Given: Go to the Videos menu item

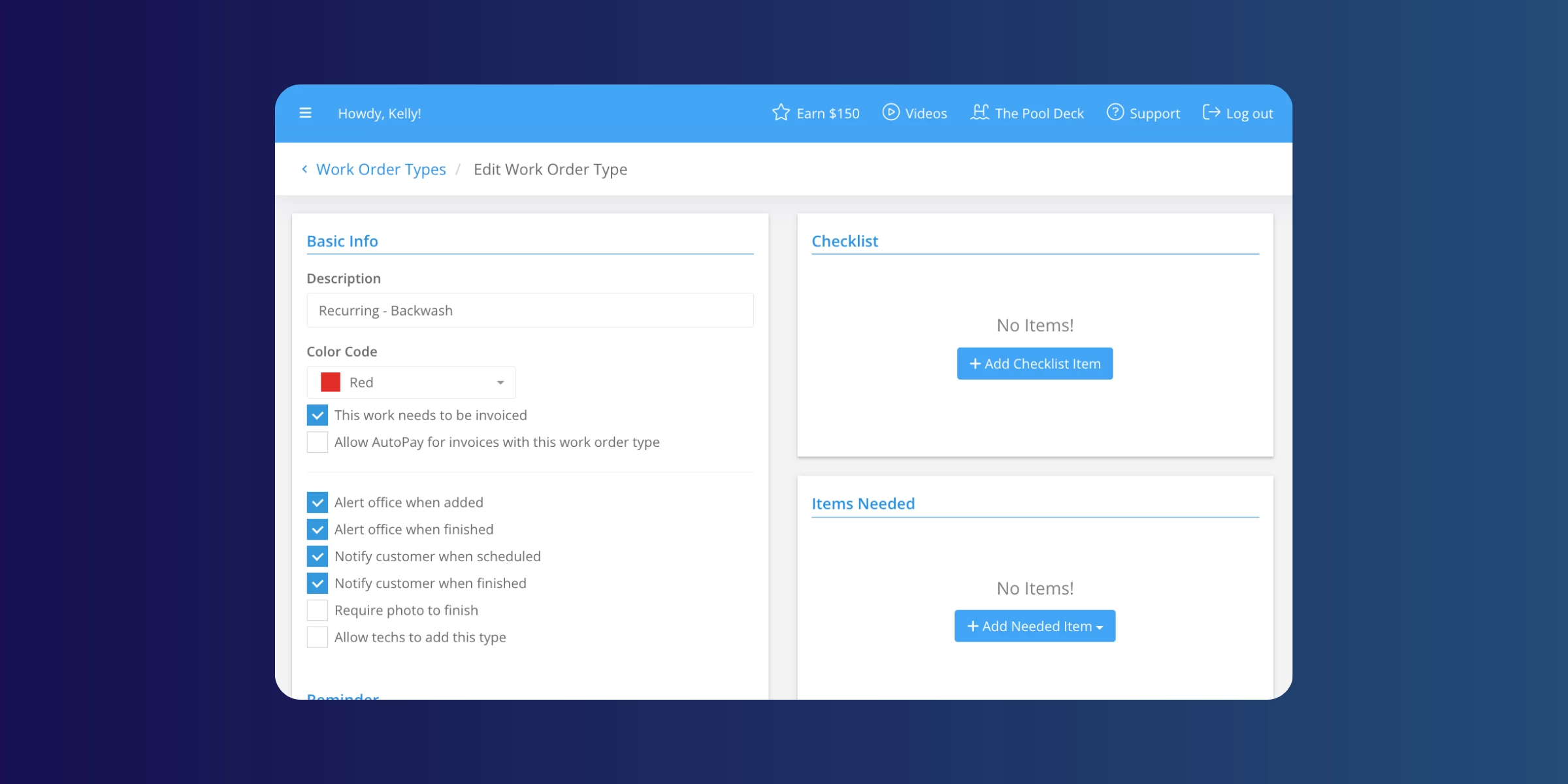Looking at the screenshot, I should [926, 114].
